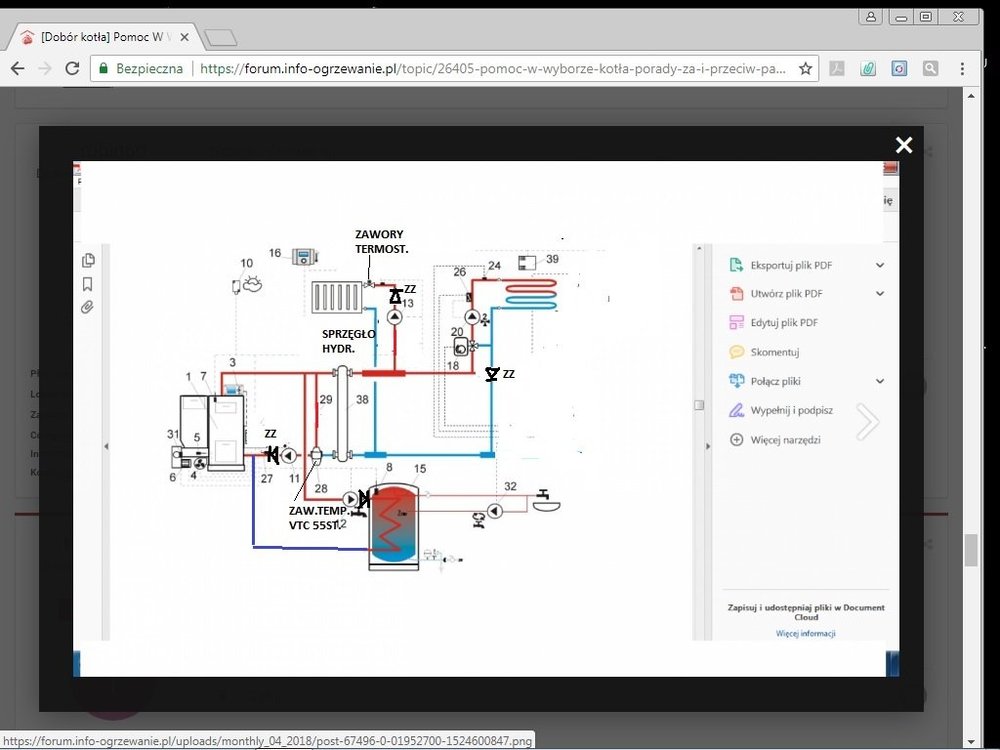Viewport: 1000px width, 750px height.
Task: Expand the Połącz pliki chevron
Action: pyautogui.click(x=880, y=381)
